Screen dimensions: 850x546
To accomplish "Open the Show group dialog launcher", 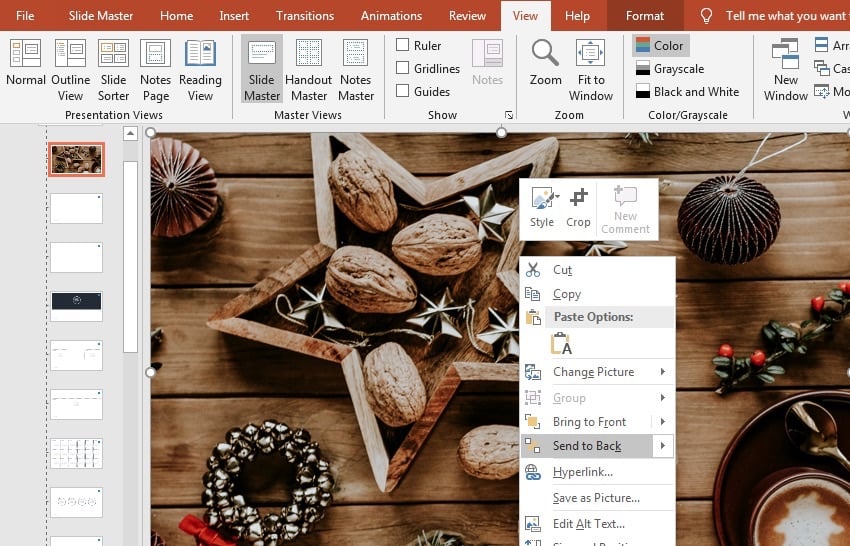I will coord(509,115).
